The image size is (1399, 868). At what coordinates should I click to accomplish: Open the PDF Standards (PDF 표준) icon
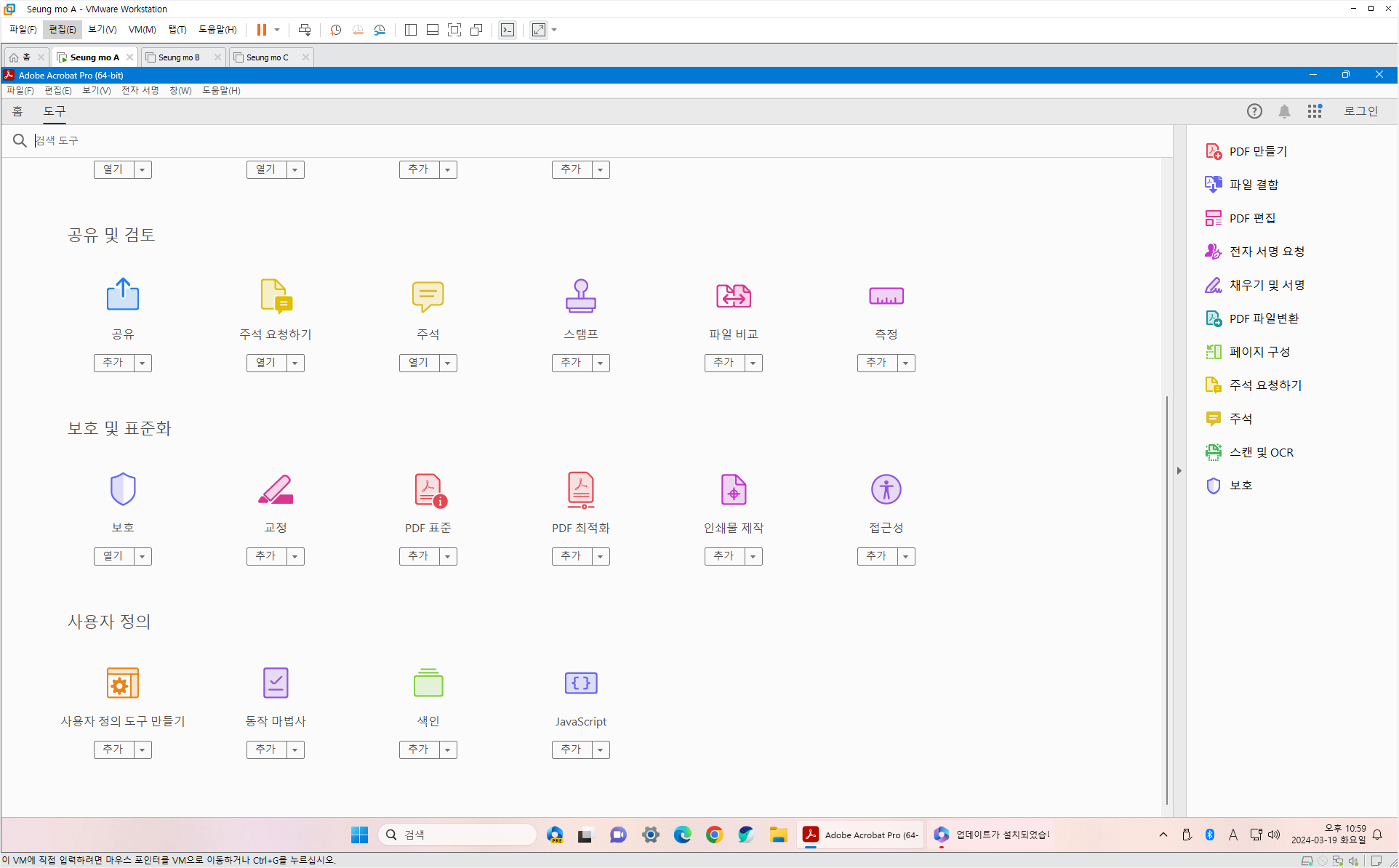(x=429, y=489)
